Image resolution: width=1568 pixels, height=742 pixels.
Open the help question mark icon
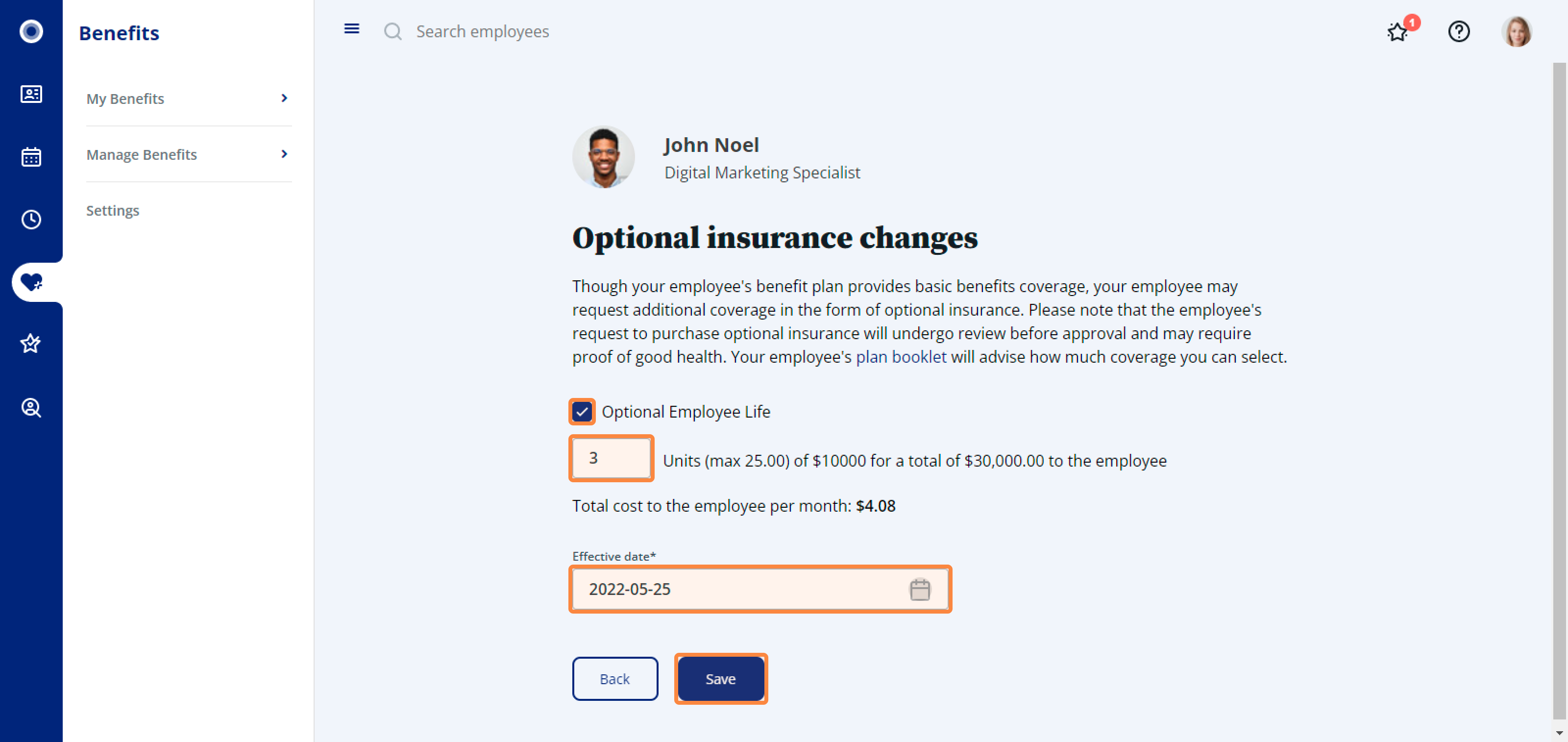tap(1458, 32)
